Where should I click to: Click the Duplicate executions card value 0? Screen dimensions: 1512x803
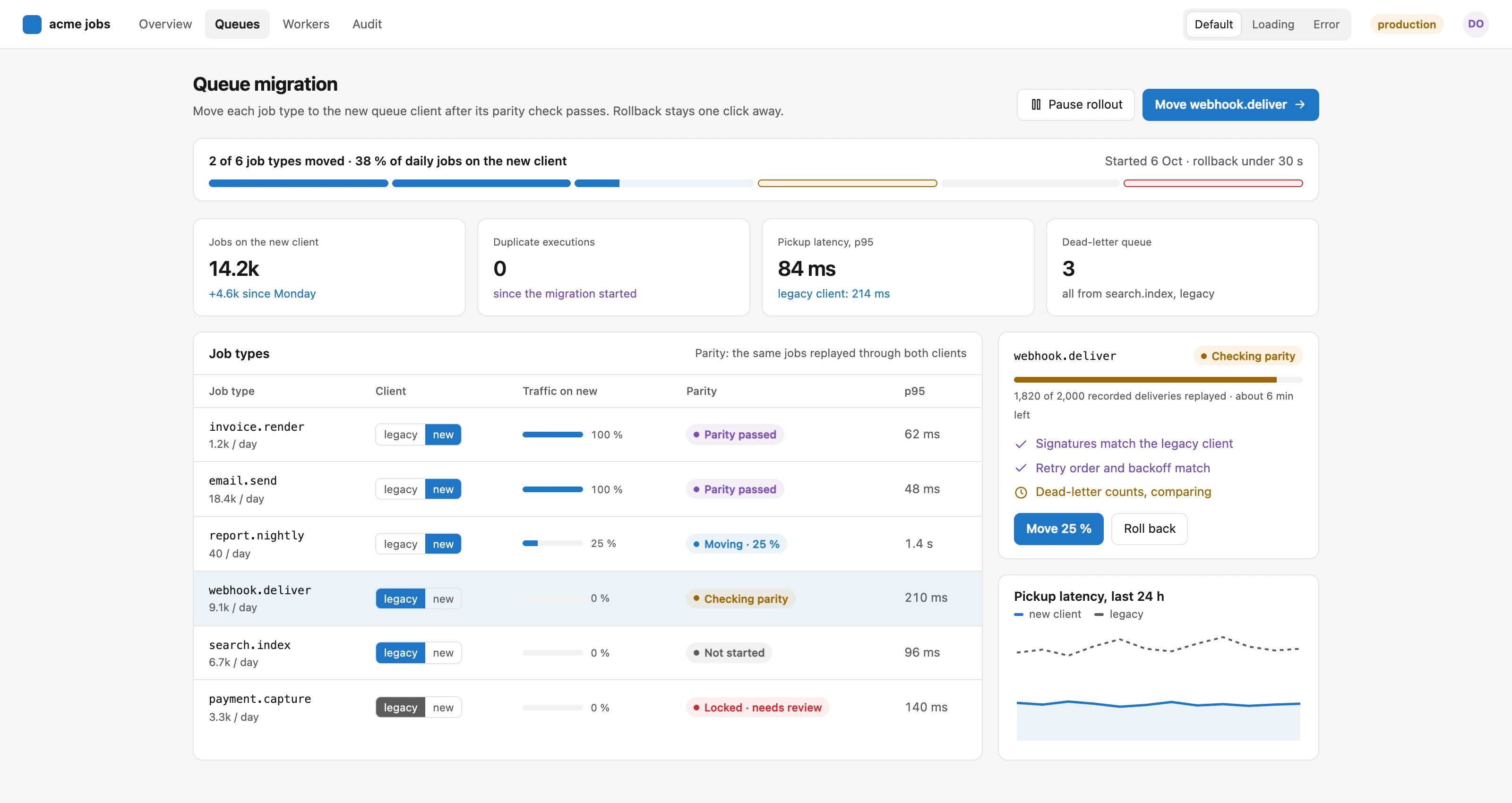pyautogui.click(x=499, y=268)
